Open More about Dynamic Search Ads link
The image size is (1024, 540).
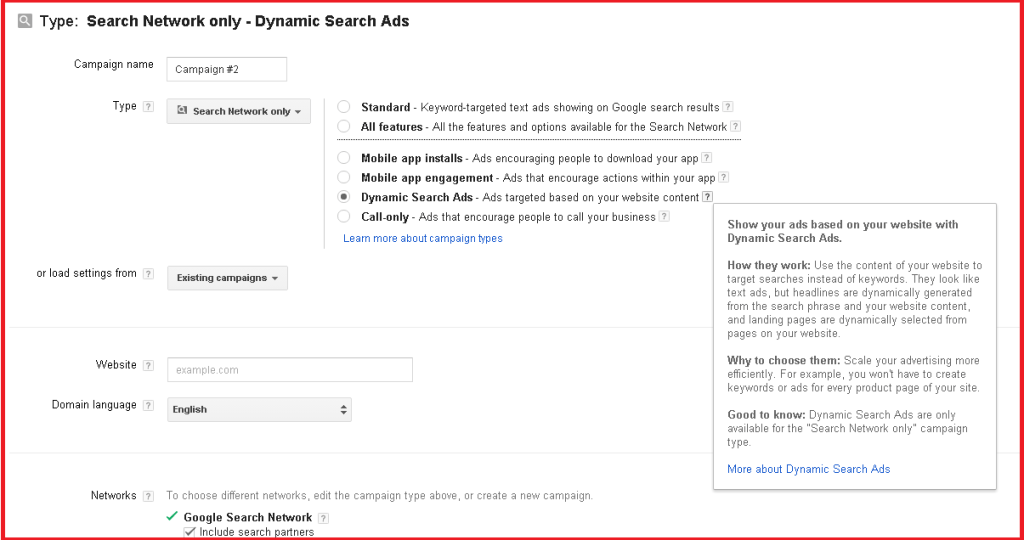tap(808, 469)
